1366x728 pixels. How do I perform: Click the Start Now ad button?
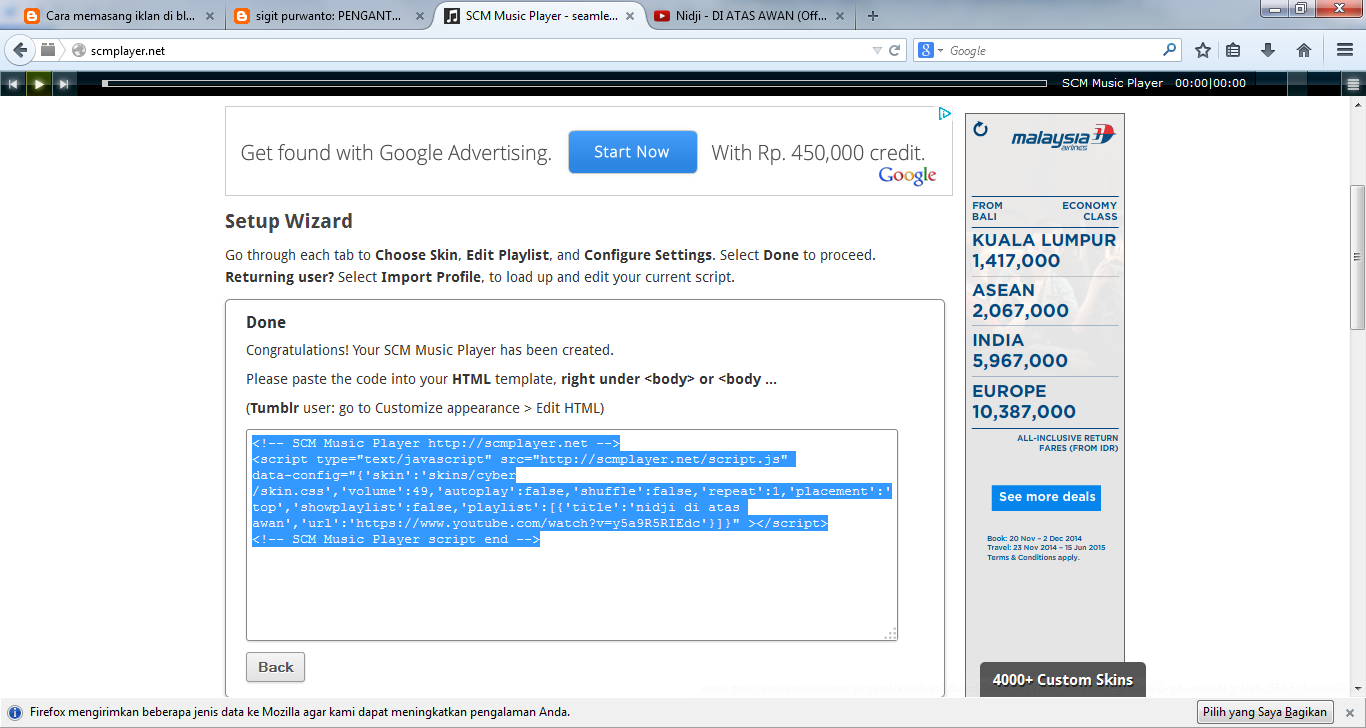tap(632, 152)
